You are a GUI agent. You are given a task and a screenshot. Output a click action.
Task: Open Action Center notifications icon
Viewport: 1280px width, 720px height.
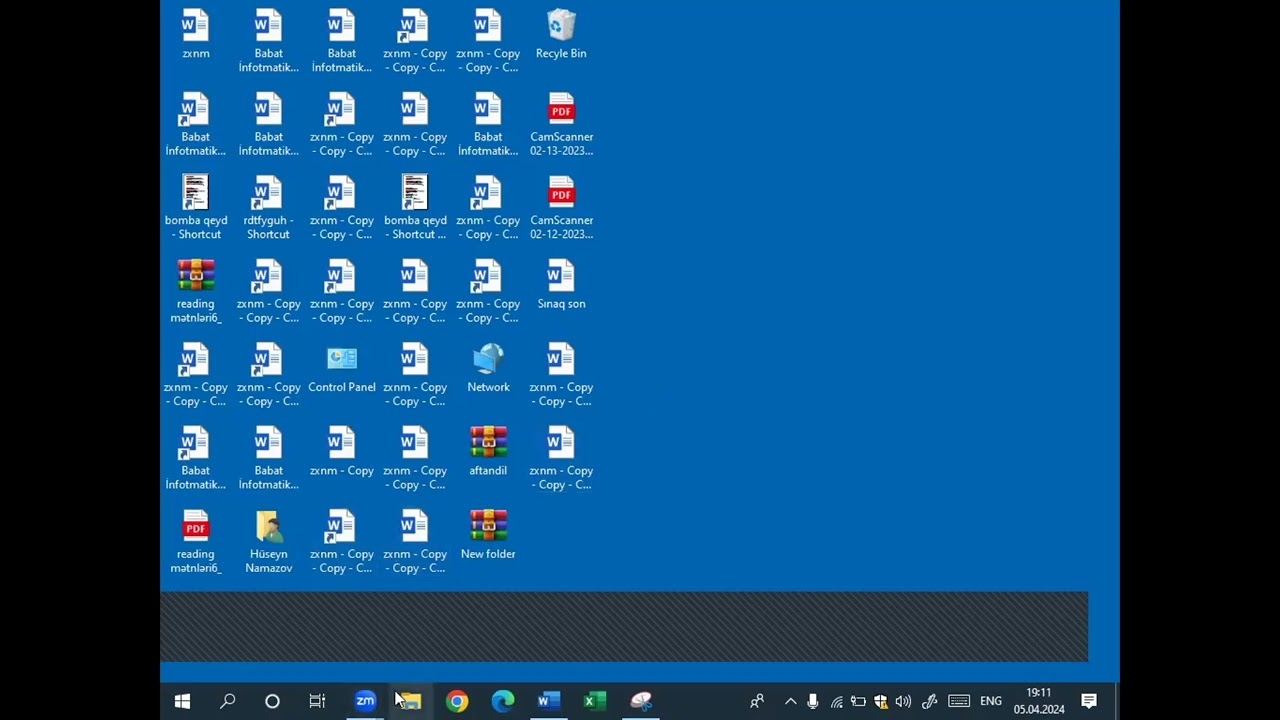pos(1089,701)
